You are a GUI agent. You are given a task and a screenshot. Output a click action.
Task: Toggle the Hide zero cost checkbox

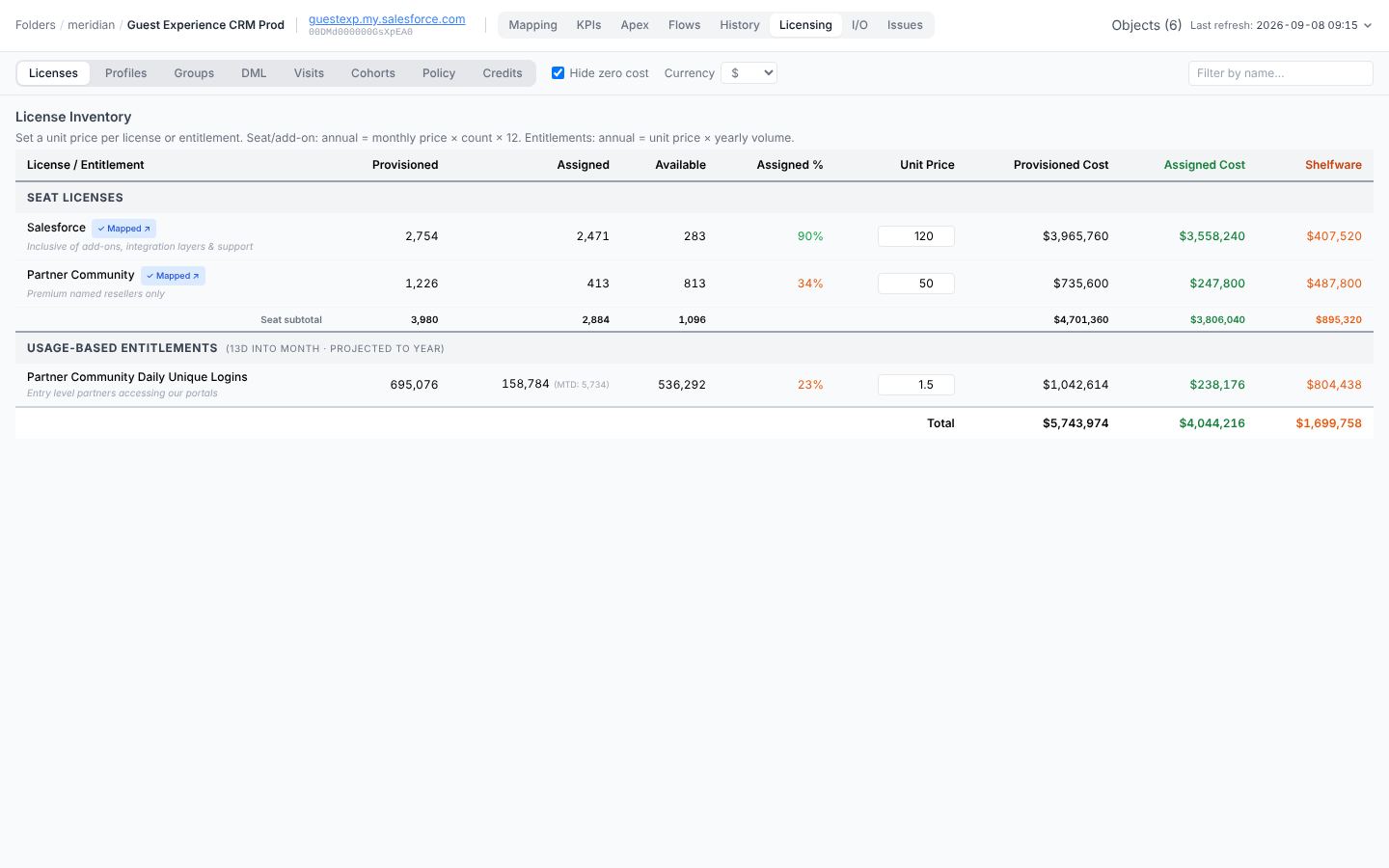coord(558,73)
